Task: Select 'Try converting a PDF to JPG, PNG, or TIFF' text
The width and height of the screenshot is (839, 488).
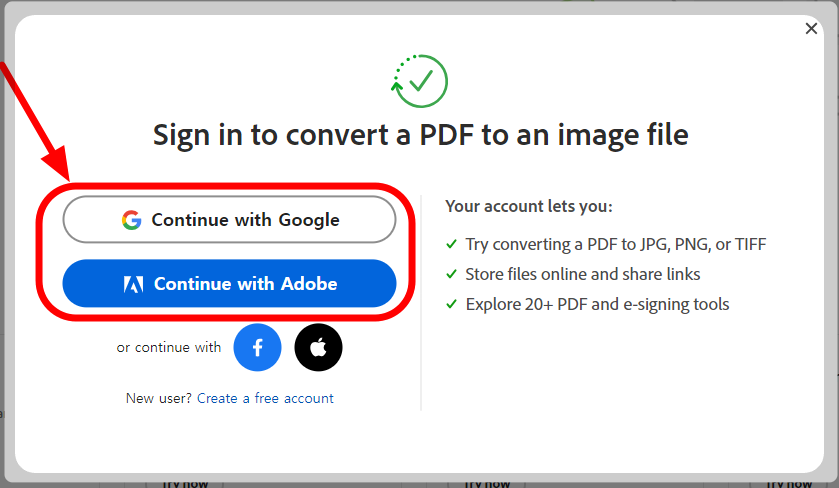Action: 616,245
